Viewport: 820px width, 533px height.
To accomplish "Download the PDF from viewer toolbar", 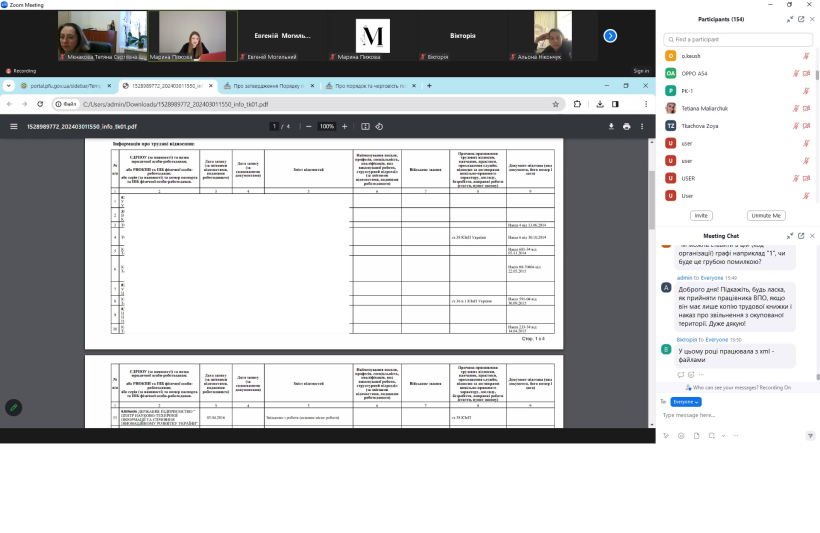I will (x=611, y=127).
